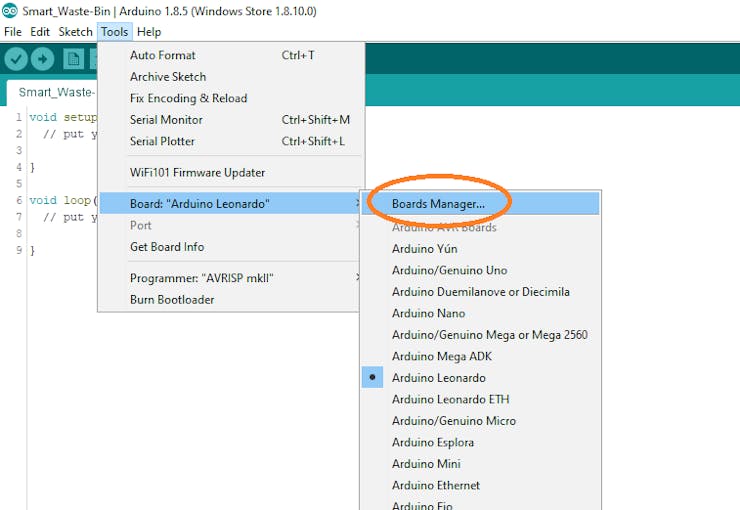Select Arduino/Genuino Mega or Mega 2560
The height and width of the screenshot is (510, 740).
click(480, 335)
